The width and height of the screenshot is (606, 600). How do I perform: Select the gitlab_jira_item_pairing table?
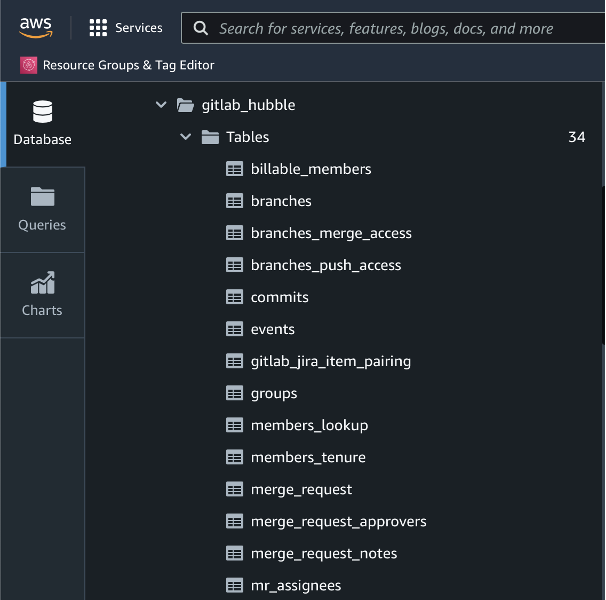click(x=331, y=361)
